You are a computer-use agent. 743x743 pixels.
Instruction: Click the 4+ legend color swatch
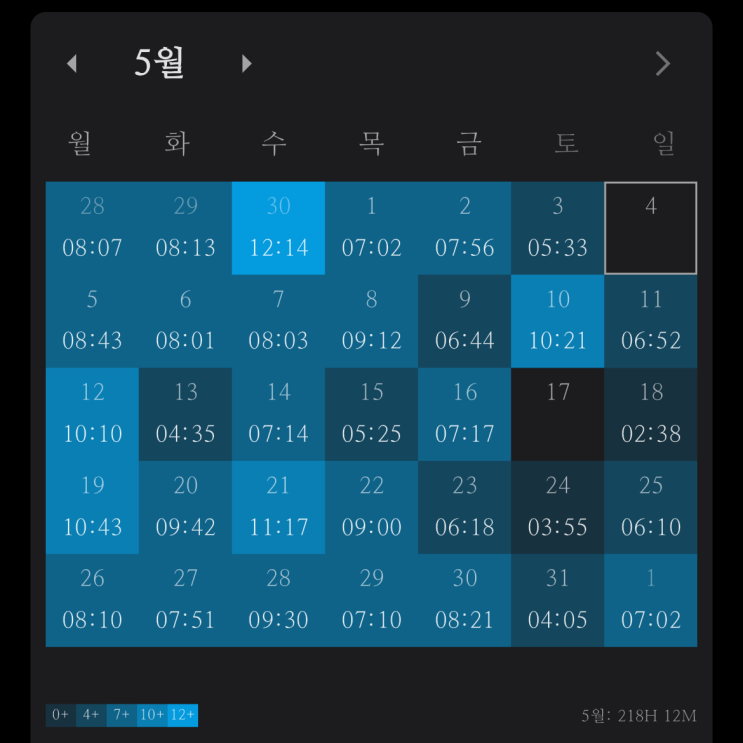(91, 715)
